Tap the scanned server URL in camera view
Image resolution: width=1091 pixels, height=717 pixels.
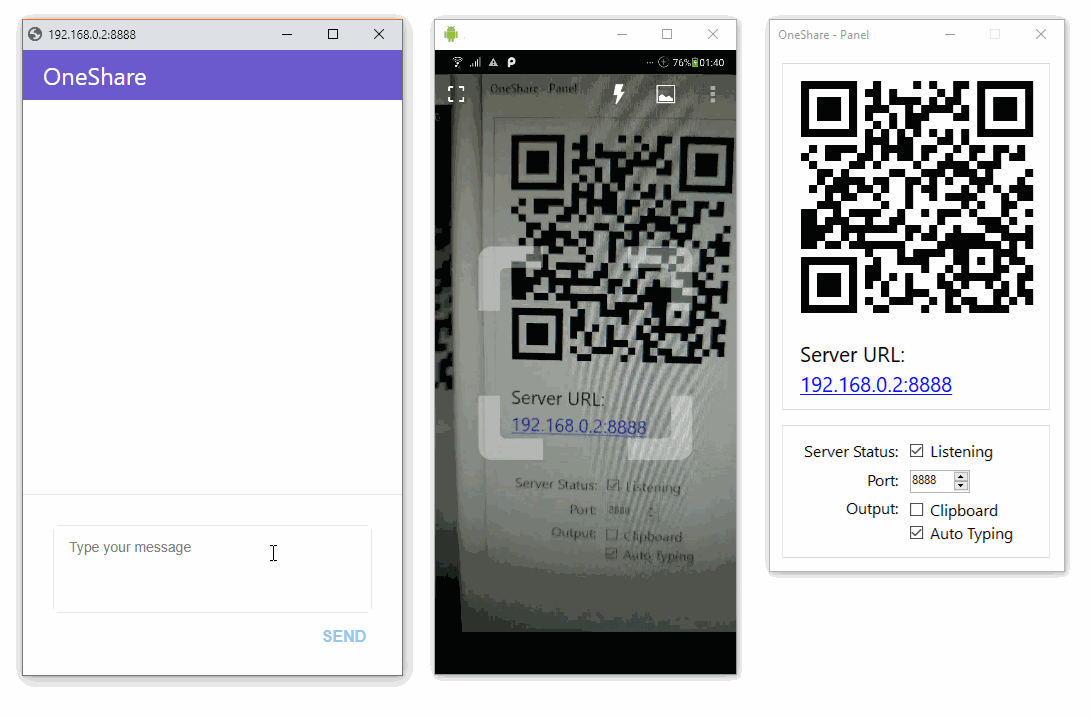point(579,425)
